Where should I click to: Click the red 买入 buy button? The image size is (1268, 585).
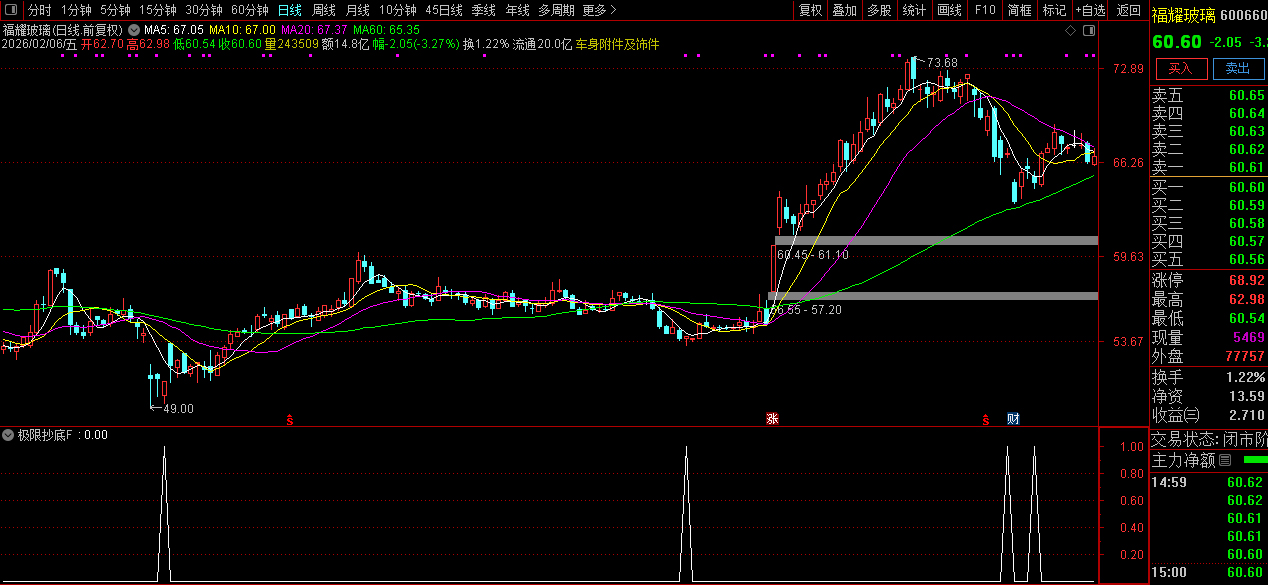(1181, 68)
